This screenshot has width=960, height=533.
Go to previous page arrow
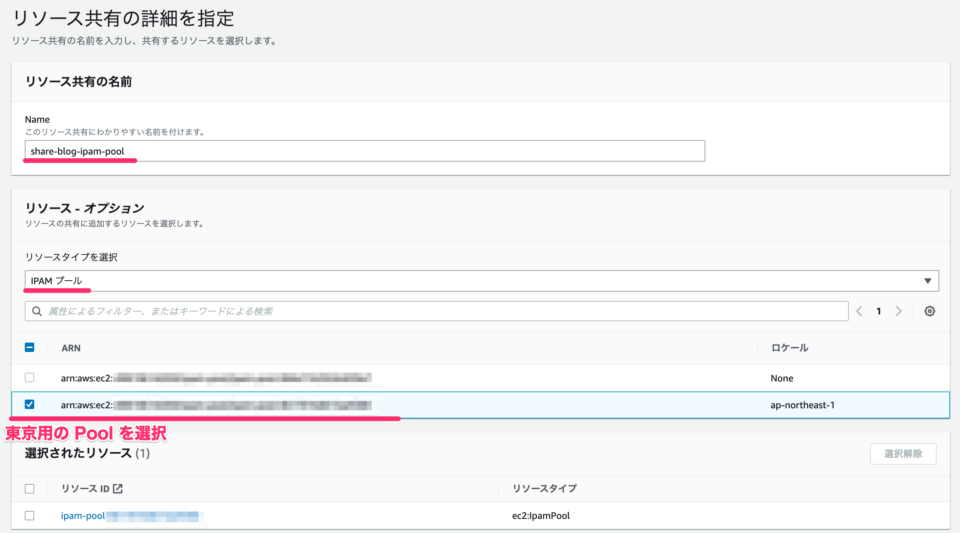[859, 311]
